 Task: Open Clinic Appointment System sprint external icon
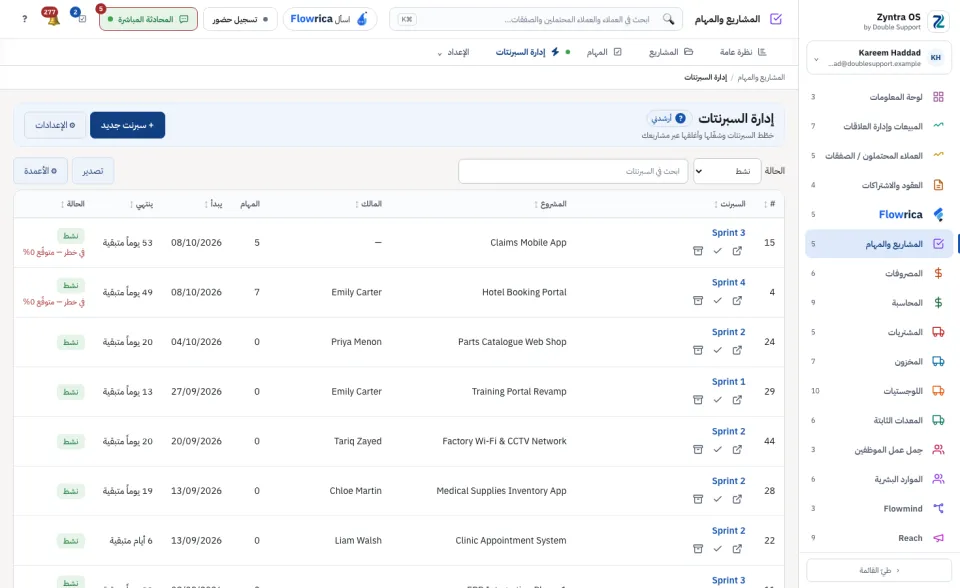tap(737, 549)
